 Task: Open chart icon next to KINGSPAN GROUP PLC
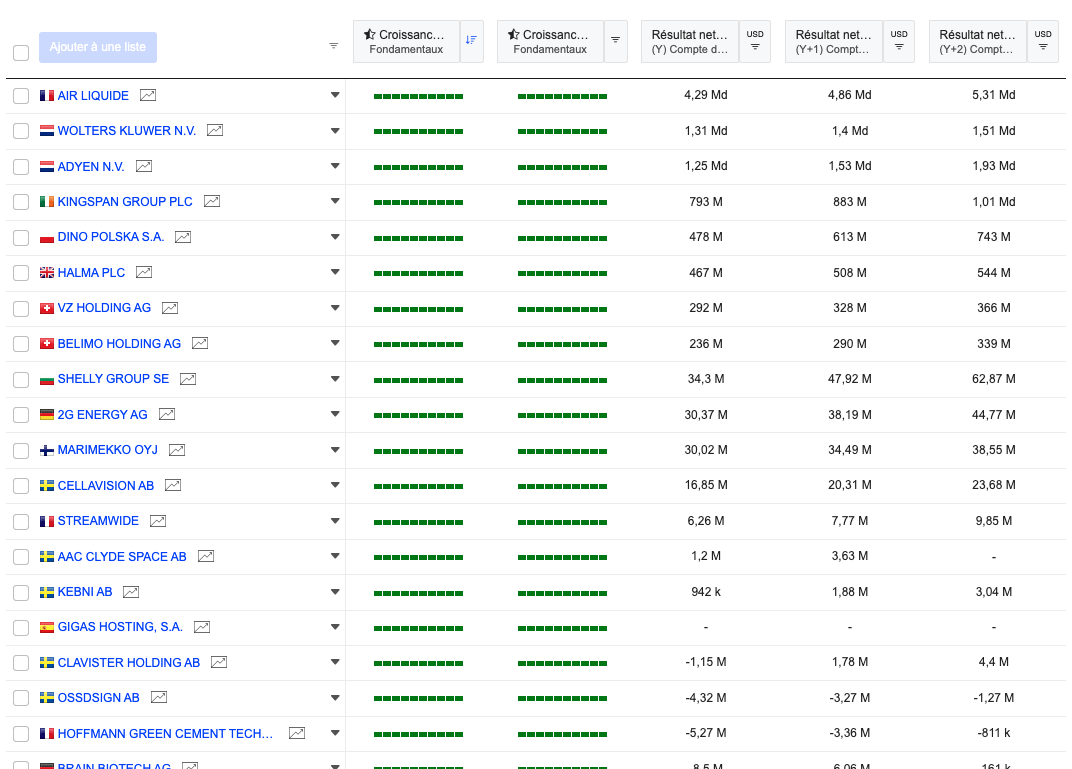click(x=212, y=202)
